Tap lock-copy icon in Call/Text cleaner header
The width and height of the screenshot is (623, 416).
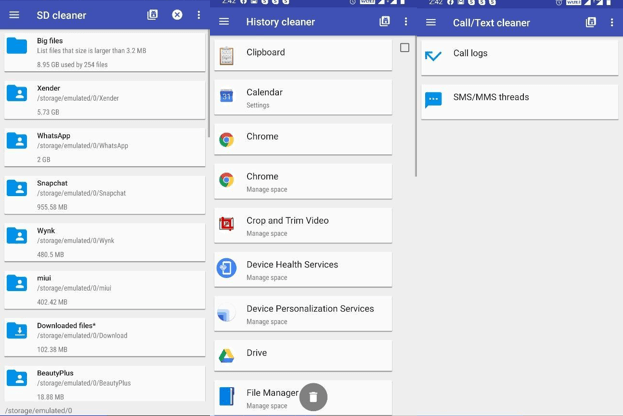pos(591,22)
